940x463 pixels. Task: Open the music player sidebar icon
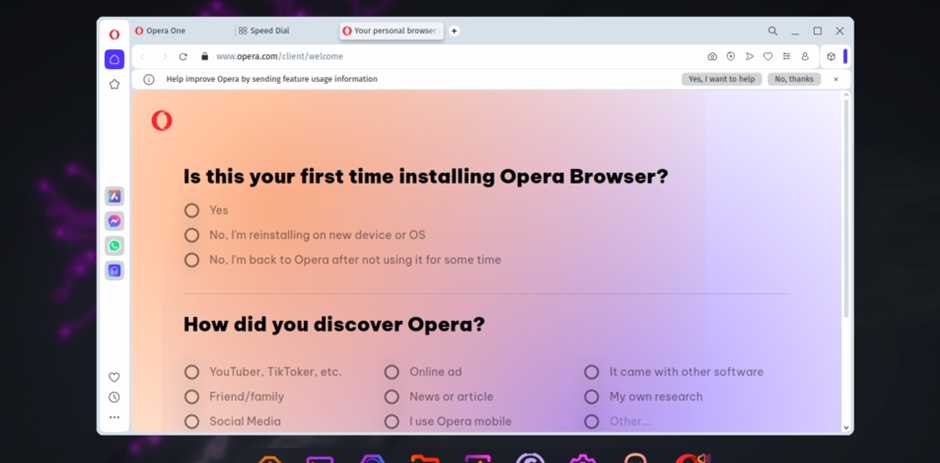coord(115,270)
